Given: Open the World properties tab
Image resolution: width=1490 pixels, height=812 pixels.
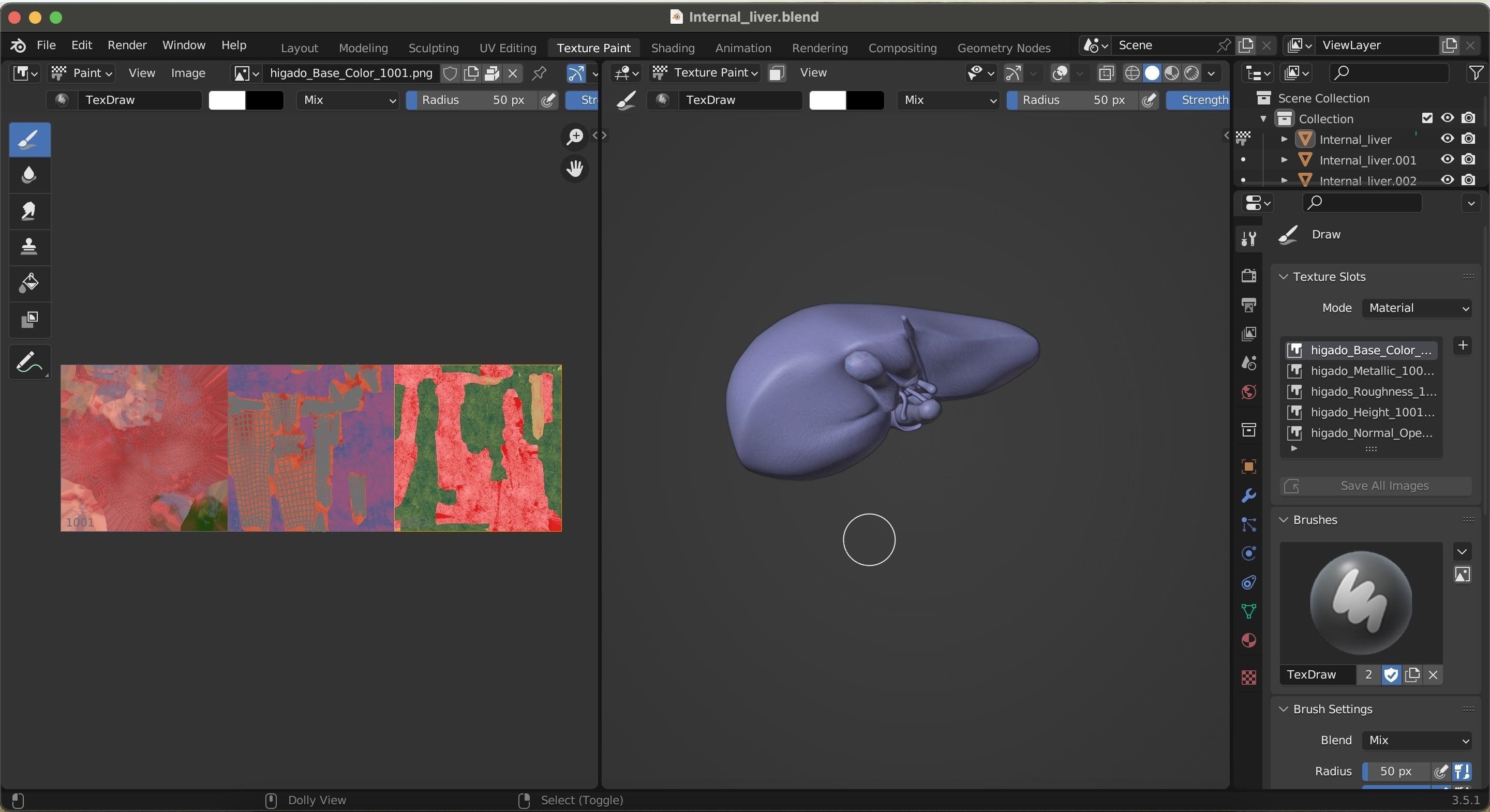Looking at the screenshot, I should coord(1248,392).
